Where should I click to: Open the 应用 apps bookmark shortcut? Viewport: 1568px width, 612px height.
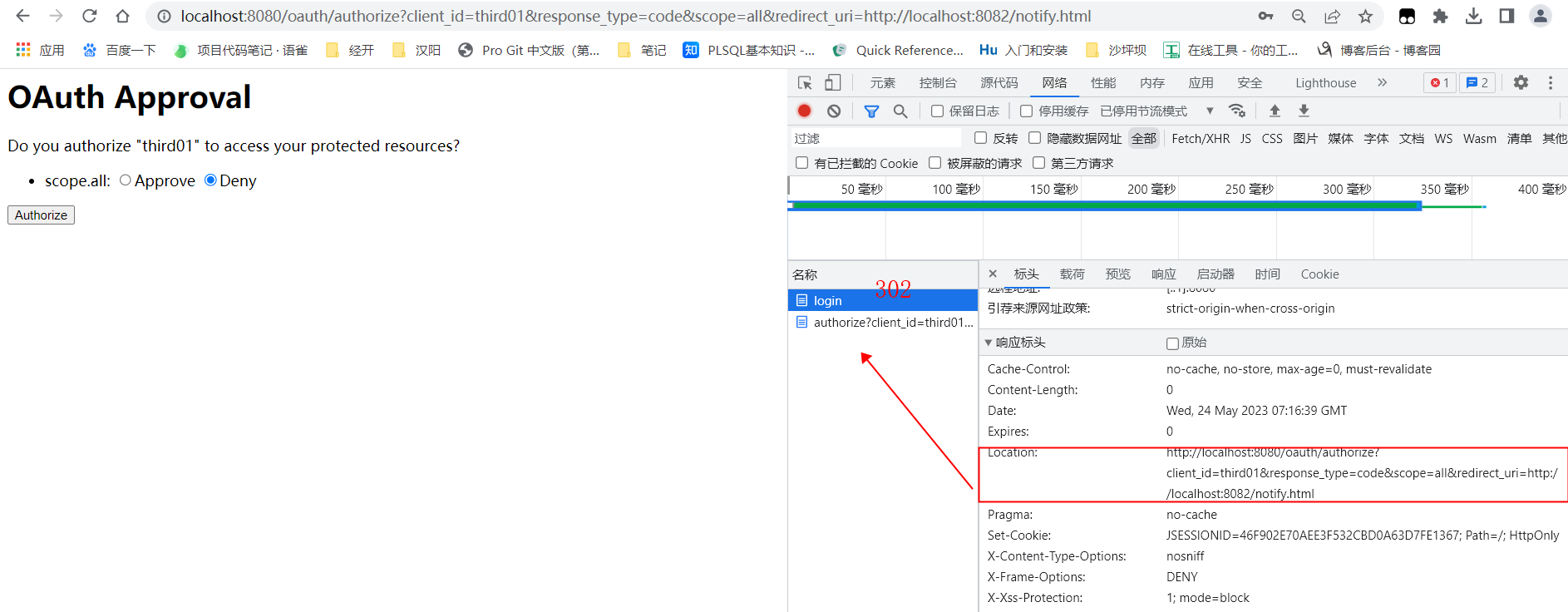click(39, 50)
